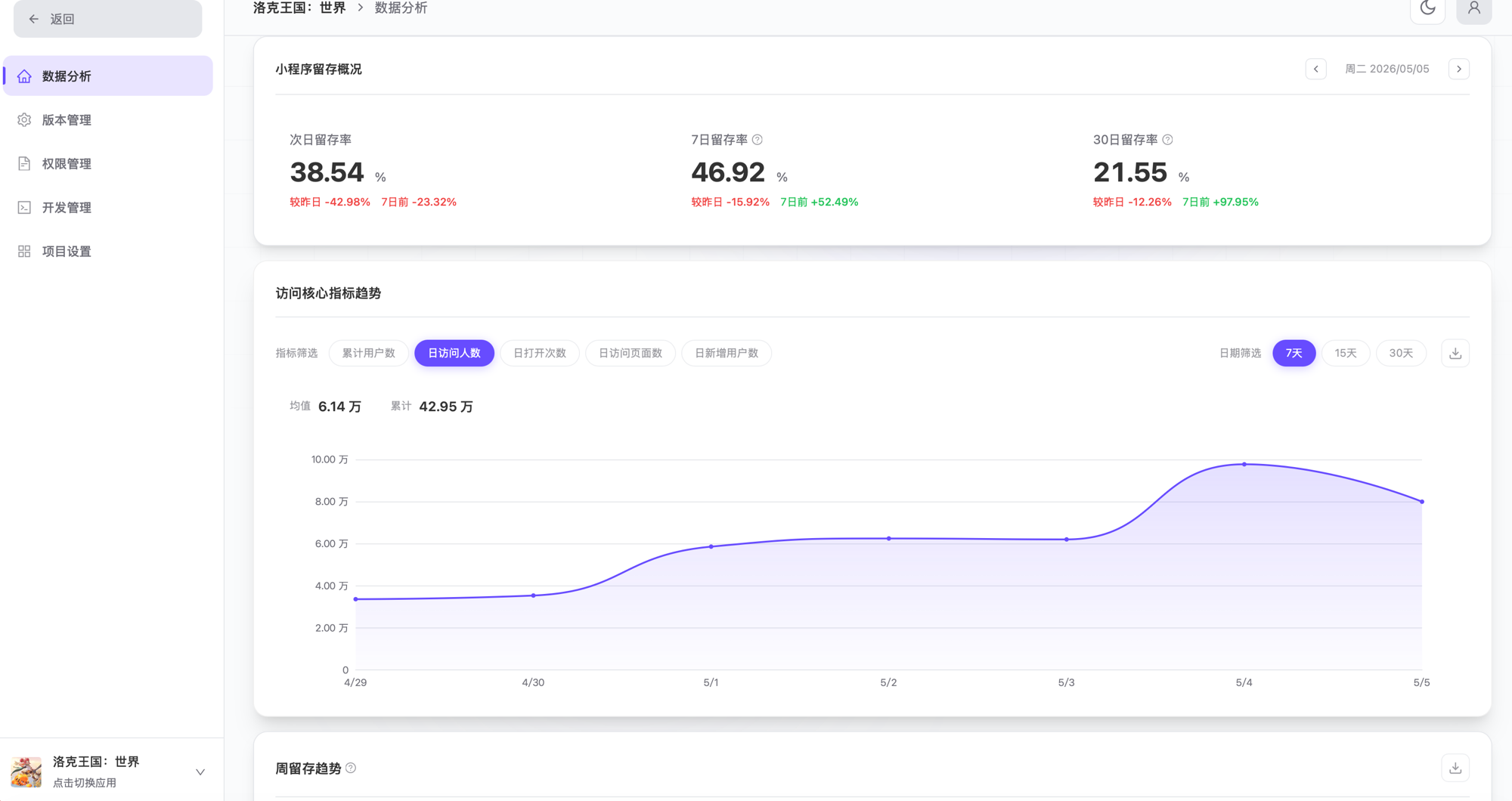Select the 日新增用户数 metric filter
The height and width of the screenshot is (801, 1512).
point(726,353)
